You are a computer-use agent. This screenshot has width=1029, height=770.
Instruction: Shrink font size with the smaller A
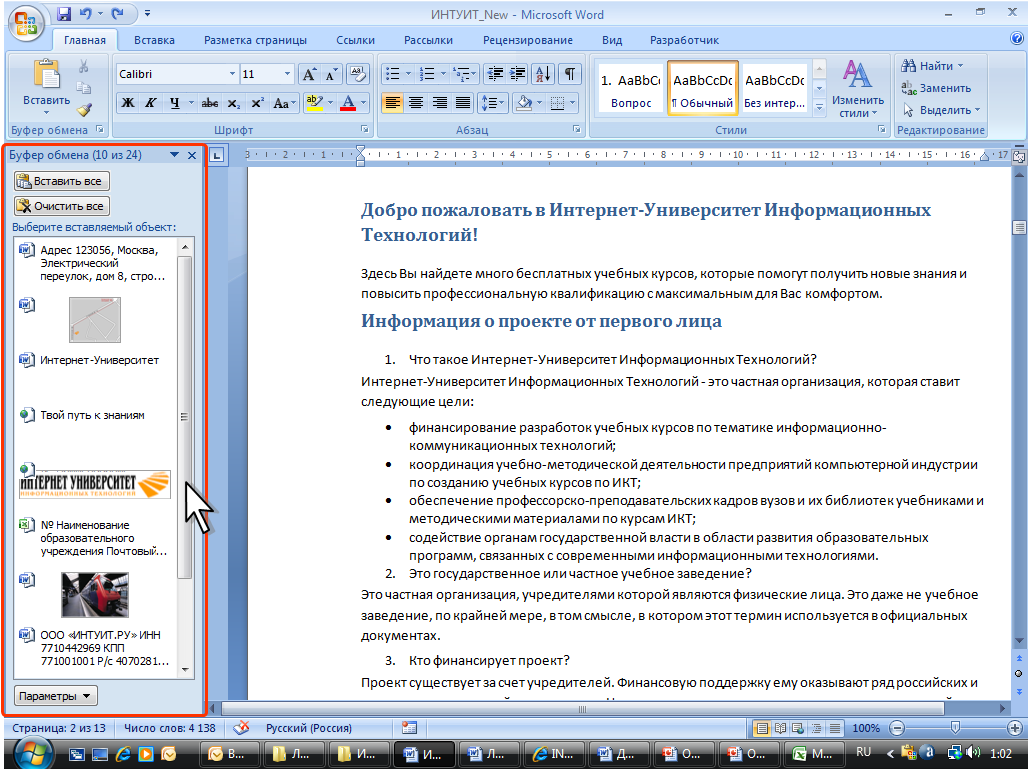click(x=331, y=74)
